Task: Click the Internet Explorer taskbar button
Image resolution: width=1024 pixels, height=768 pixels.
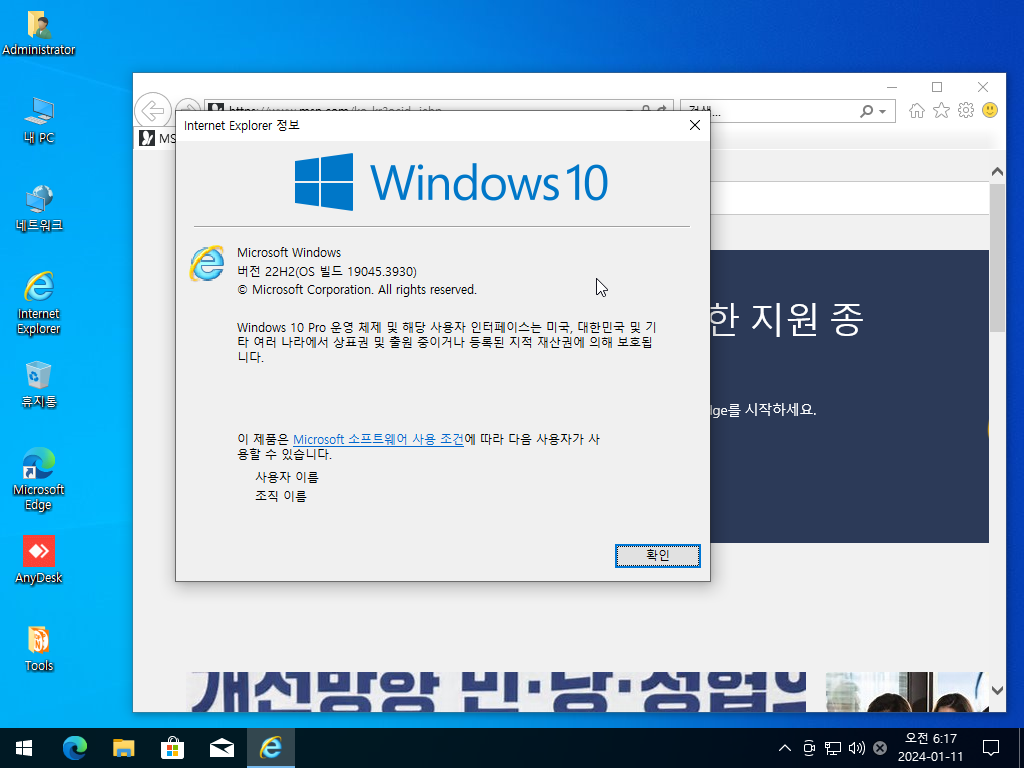Action: pos(270,748)
